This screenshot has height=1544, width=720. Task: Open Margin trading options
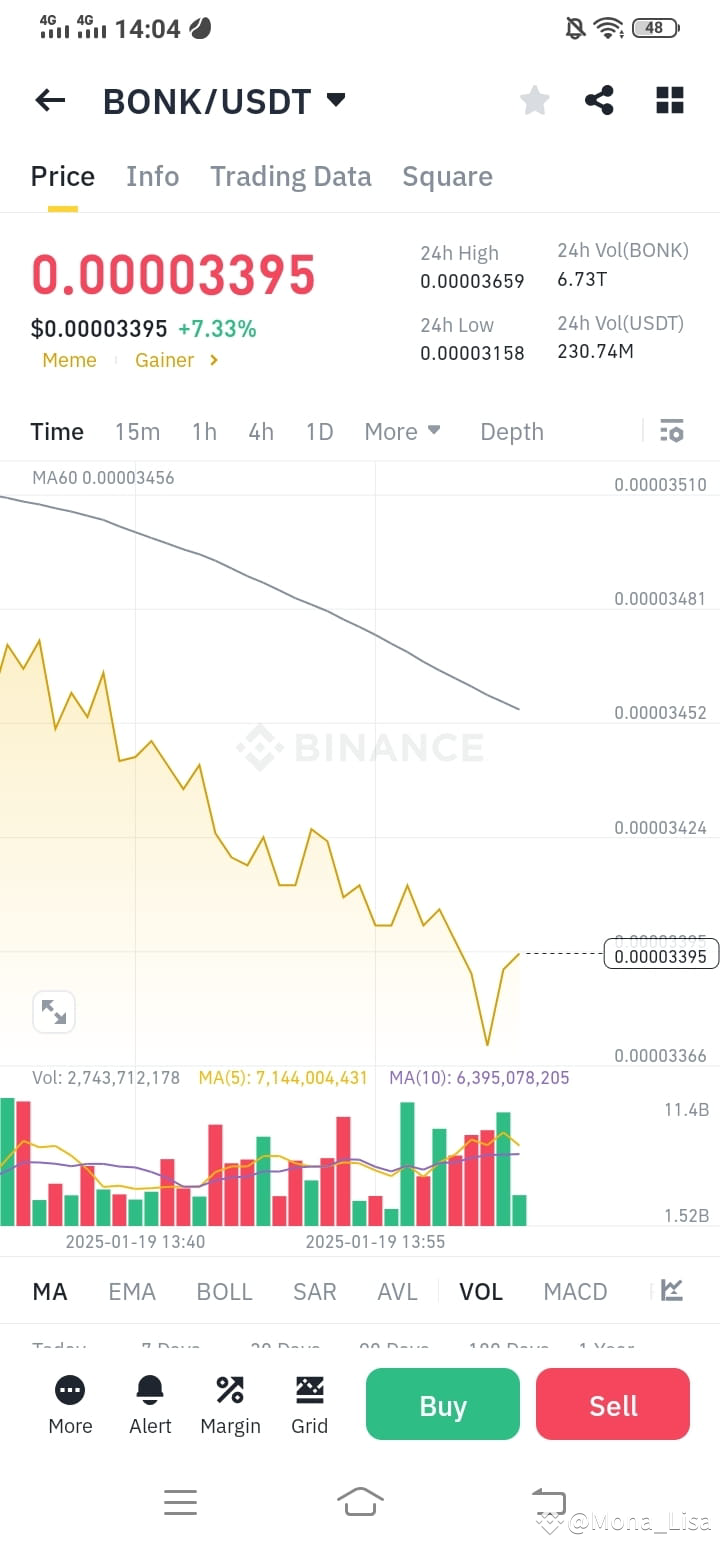click(229, 1404)
